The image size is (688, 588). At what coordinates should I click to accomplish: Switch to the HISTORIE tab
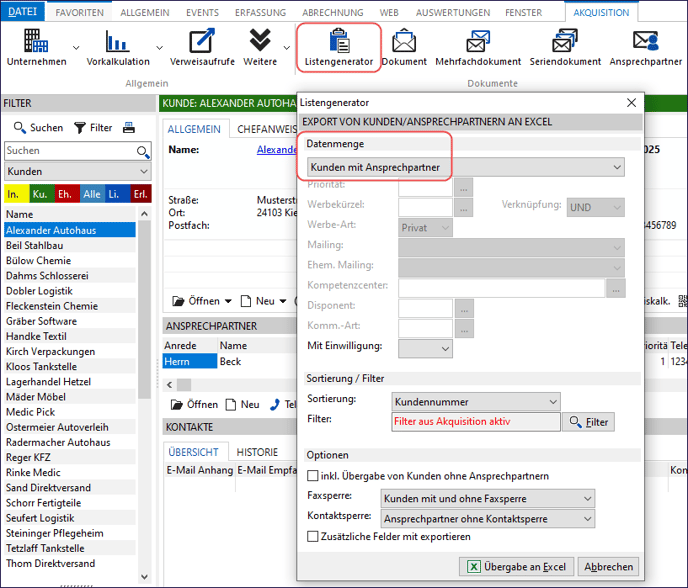point(257,452)
